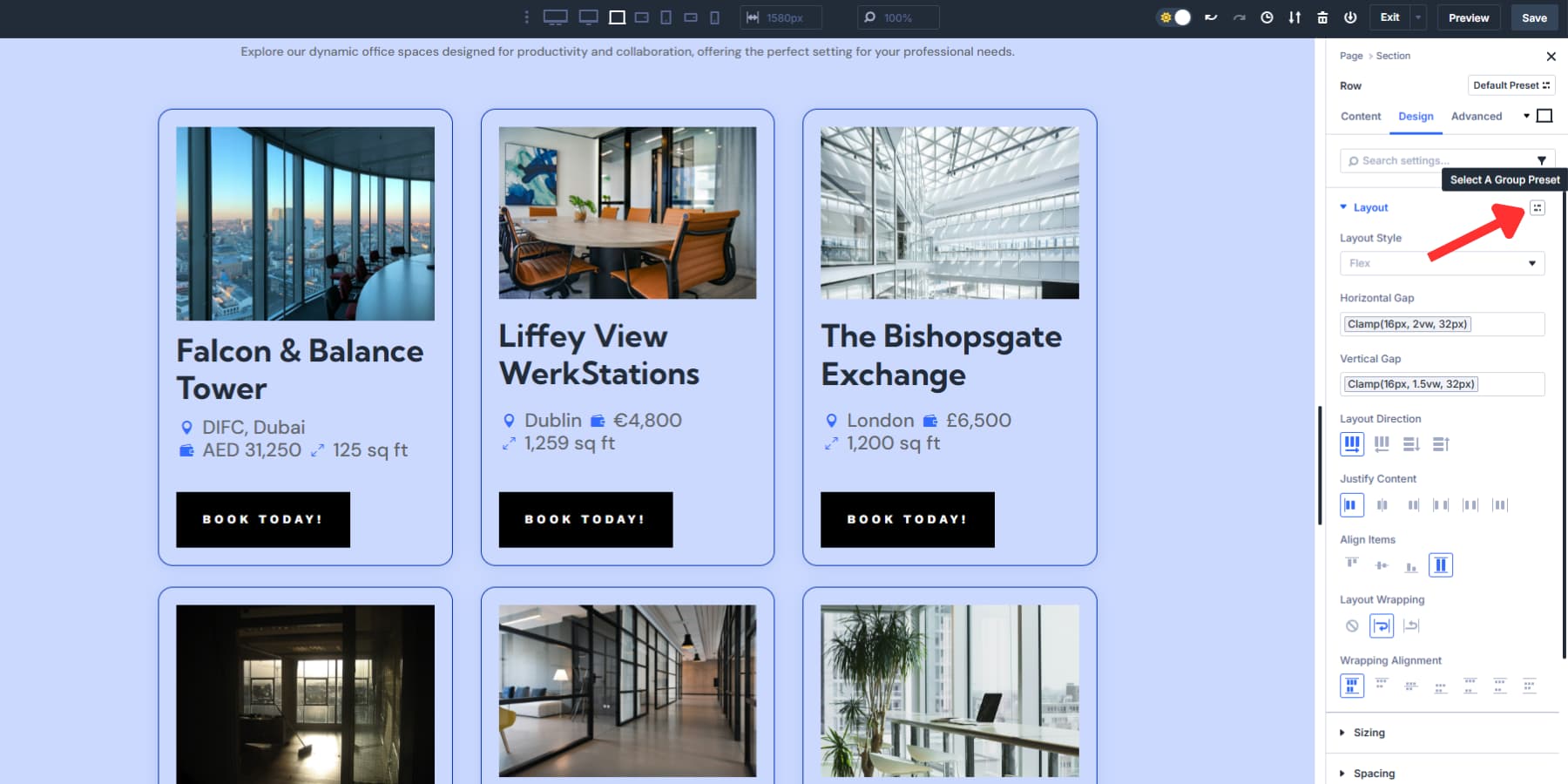1568x784 pixels.
Task: Click the trash icon to discard changes
Action: click(x=1323, y=17)
